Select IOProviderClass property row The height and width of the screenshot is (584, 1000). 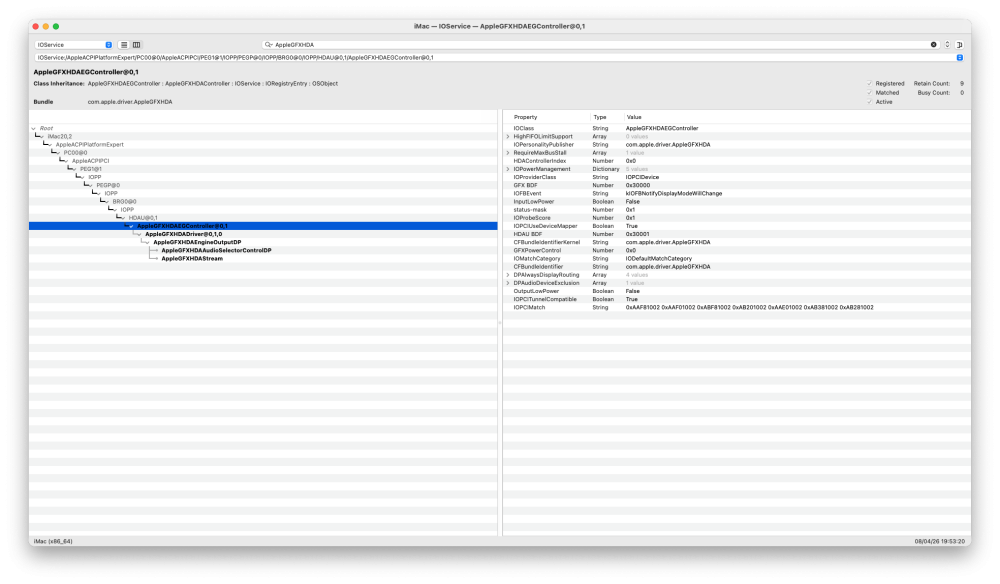(737, 177)
